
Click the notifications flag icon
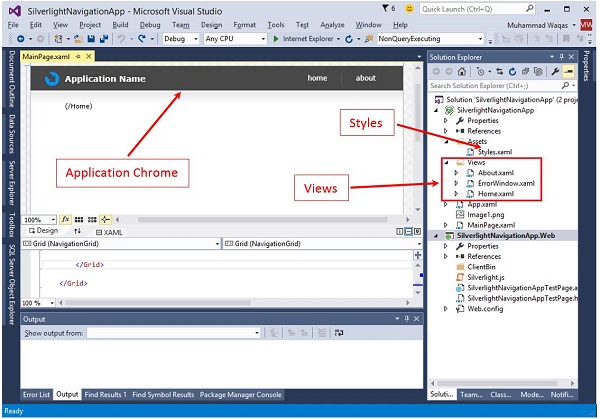click(385, 8)
